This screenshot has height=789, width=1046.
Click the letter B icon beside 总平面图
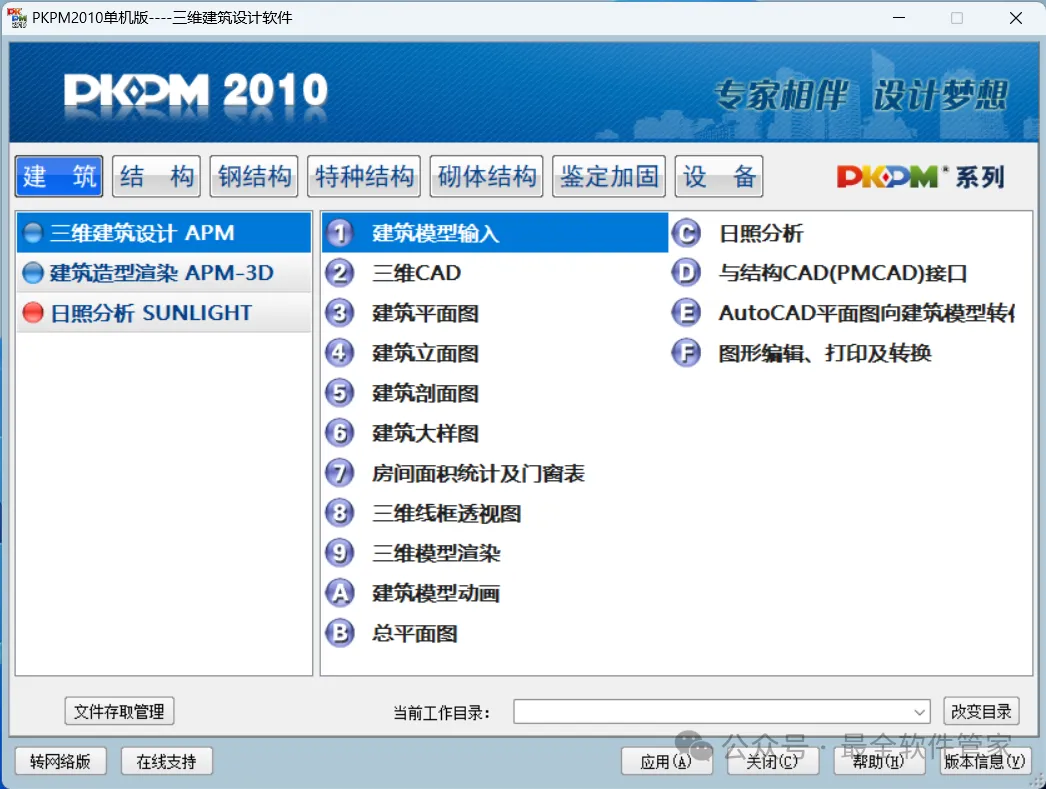(x=340, y=633)
